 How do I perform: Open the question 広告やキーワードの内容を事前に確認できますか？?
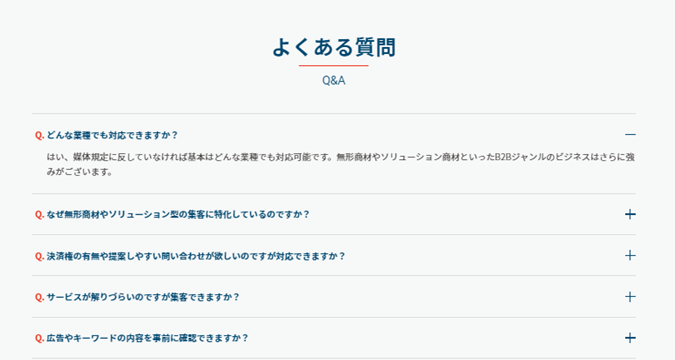(147, 338)
